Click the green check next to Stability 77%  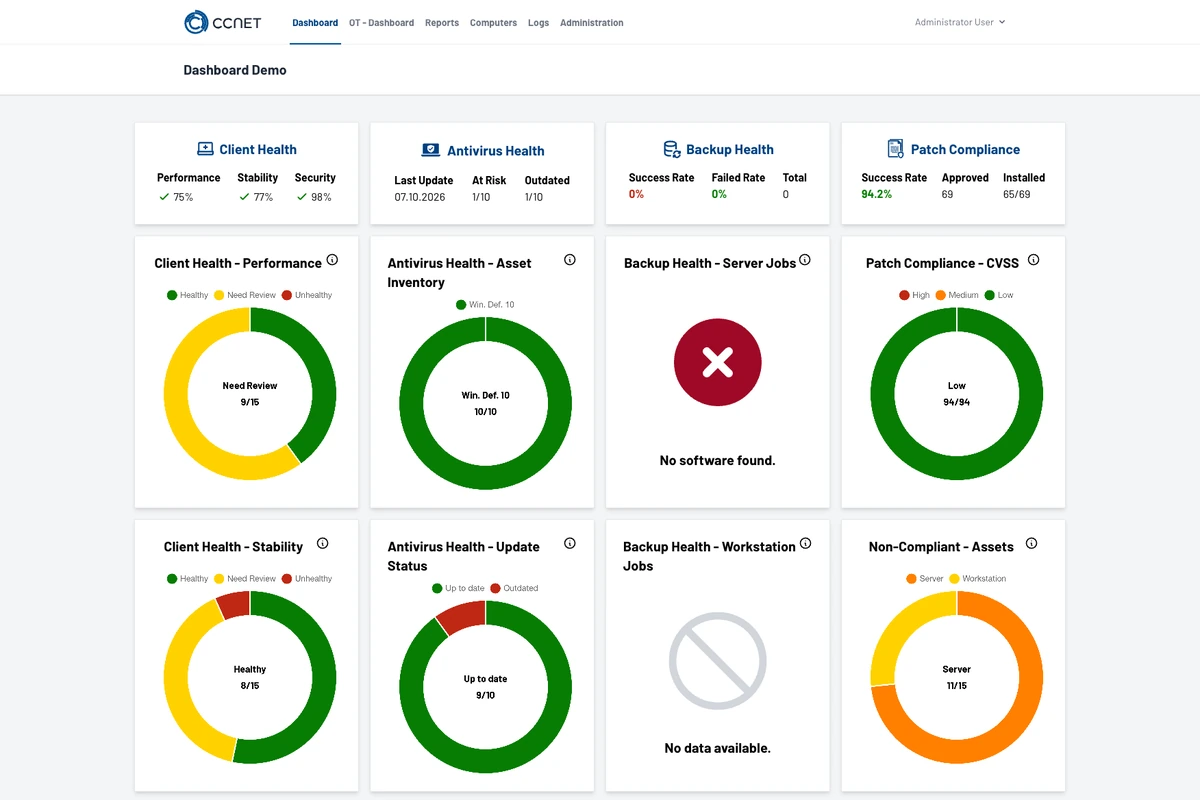(x=244, y=197)
